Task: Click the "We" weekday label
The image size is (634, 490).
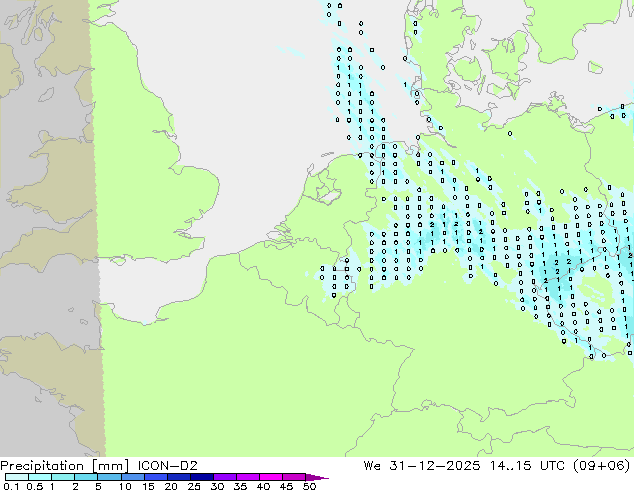Action: tap(372, 466)
